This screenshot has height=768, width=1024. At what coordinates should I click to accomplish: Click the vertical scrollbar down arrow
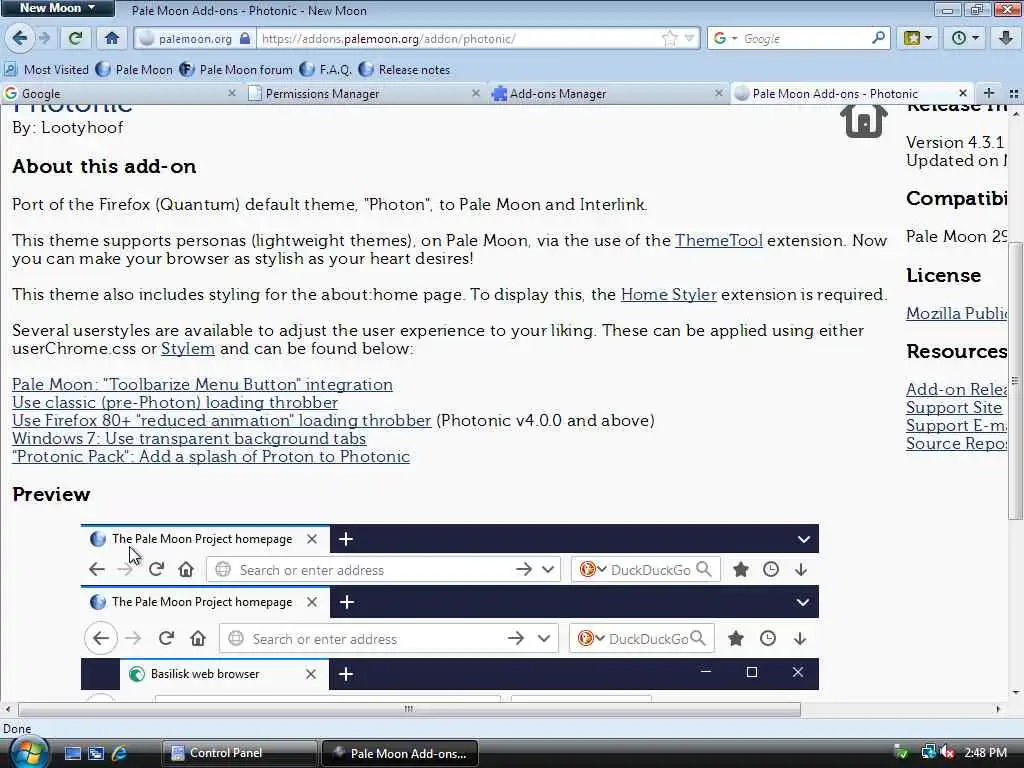coord(1016,692)
